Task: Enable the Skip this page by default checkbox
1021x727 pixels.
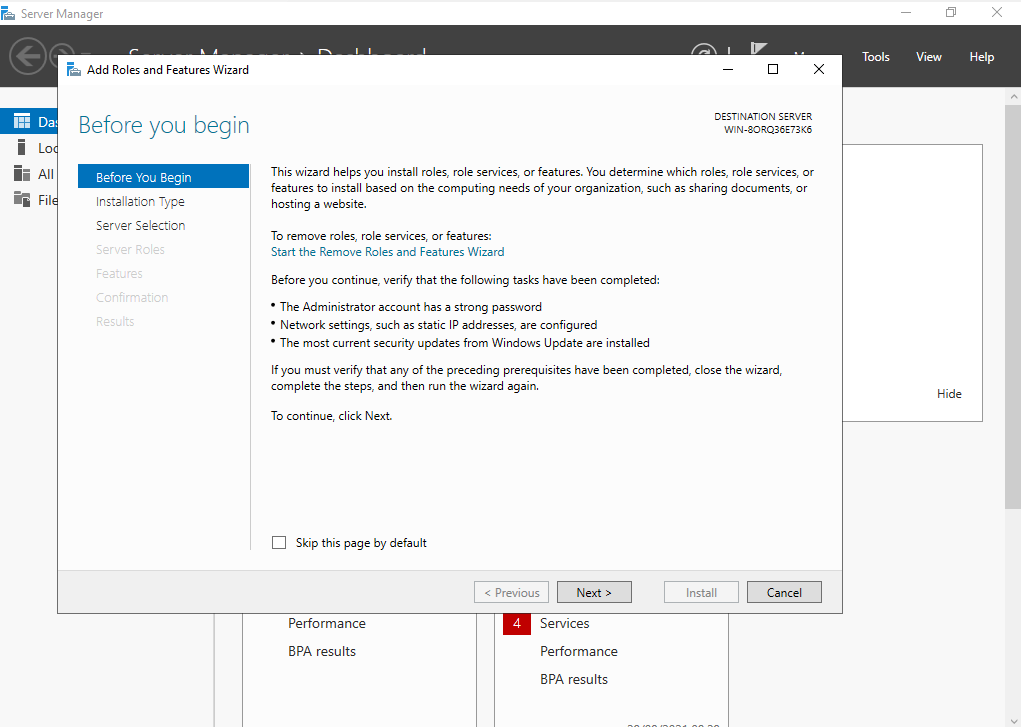Action: [279, 543]
